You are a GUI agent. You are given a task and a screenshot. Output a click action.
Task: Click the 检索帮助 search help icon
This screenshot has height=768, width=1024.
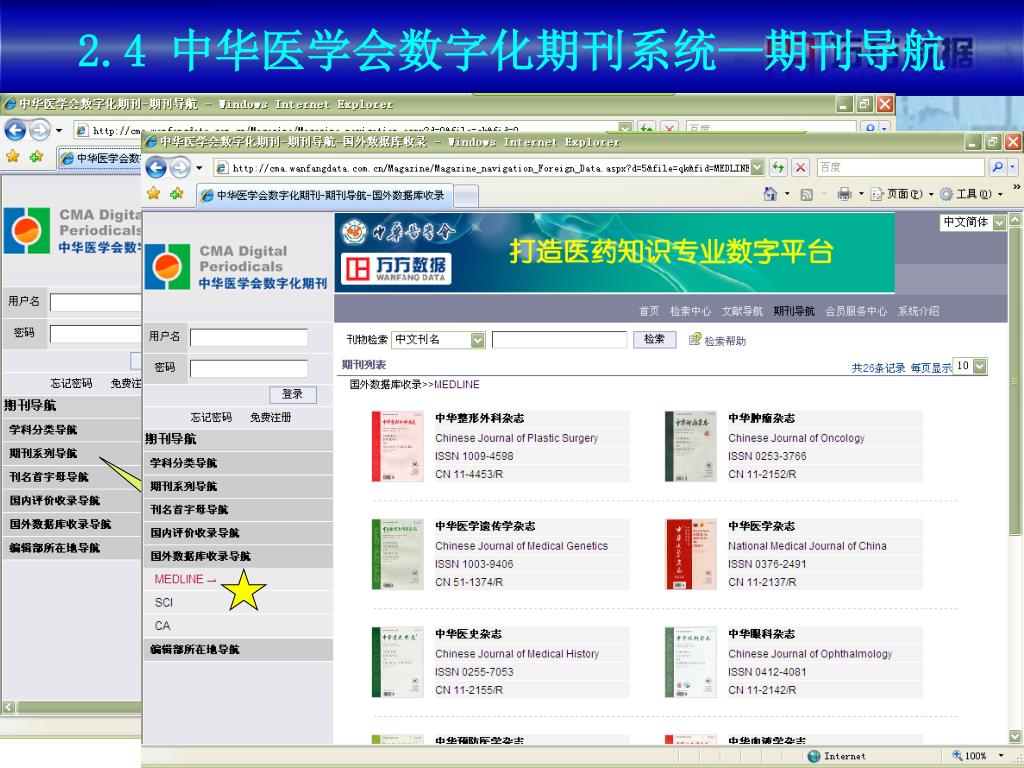coord(695,340)
